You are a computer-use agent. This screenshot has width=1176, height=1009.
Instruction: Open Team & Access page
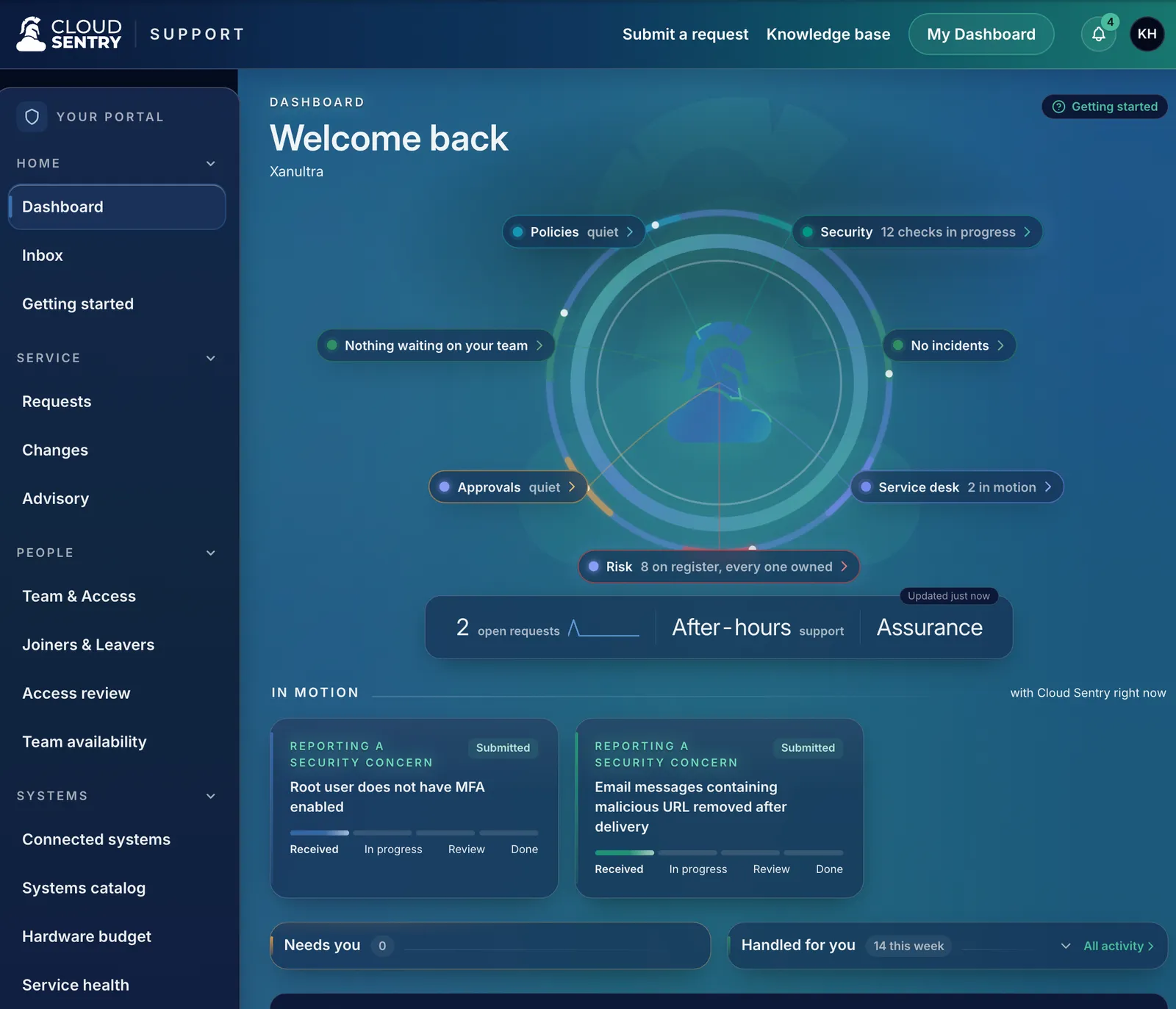point(117,597)
